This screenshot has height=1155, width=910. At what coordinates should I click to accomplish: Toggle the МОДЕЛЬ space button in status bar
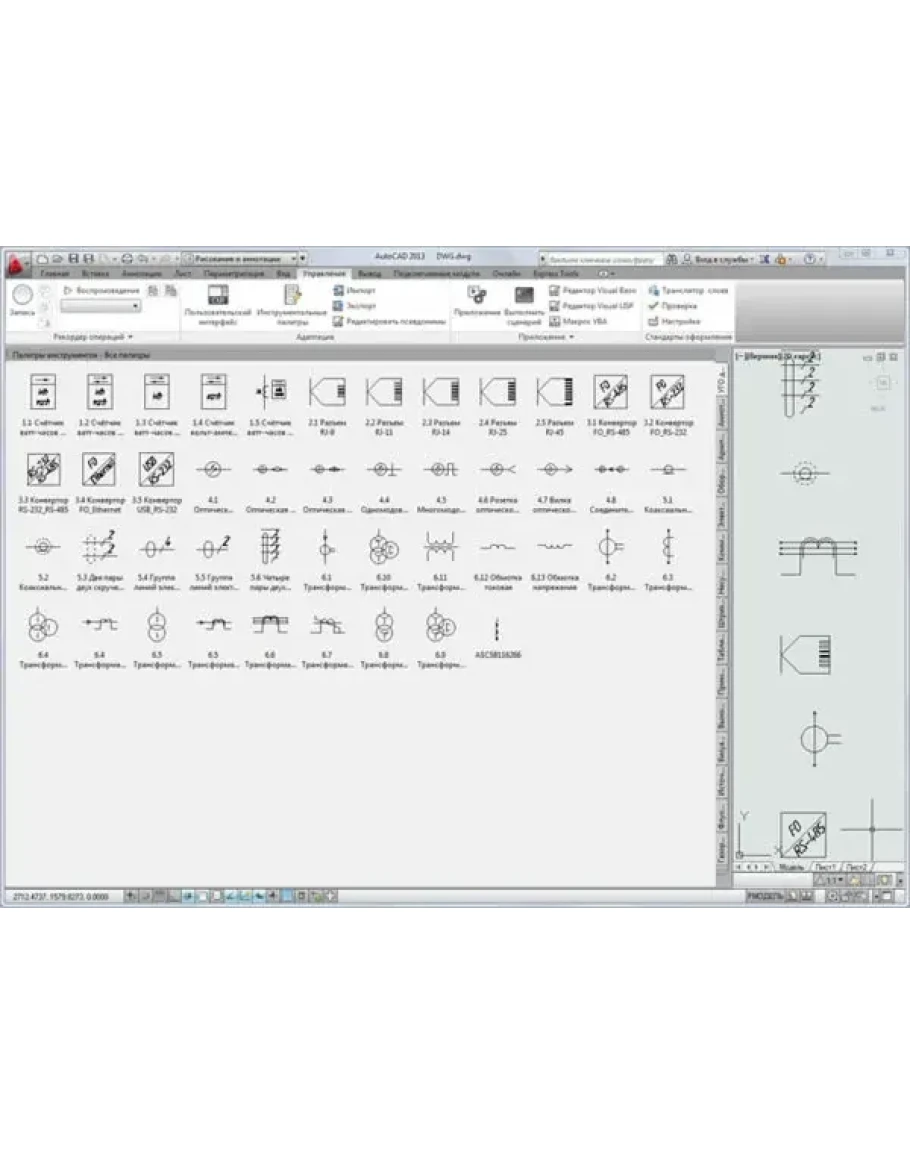click(765, 897)
